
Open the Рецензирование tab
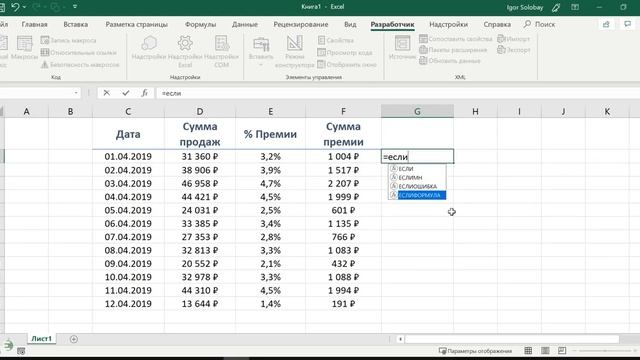[301, 24]
